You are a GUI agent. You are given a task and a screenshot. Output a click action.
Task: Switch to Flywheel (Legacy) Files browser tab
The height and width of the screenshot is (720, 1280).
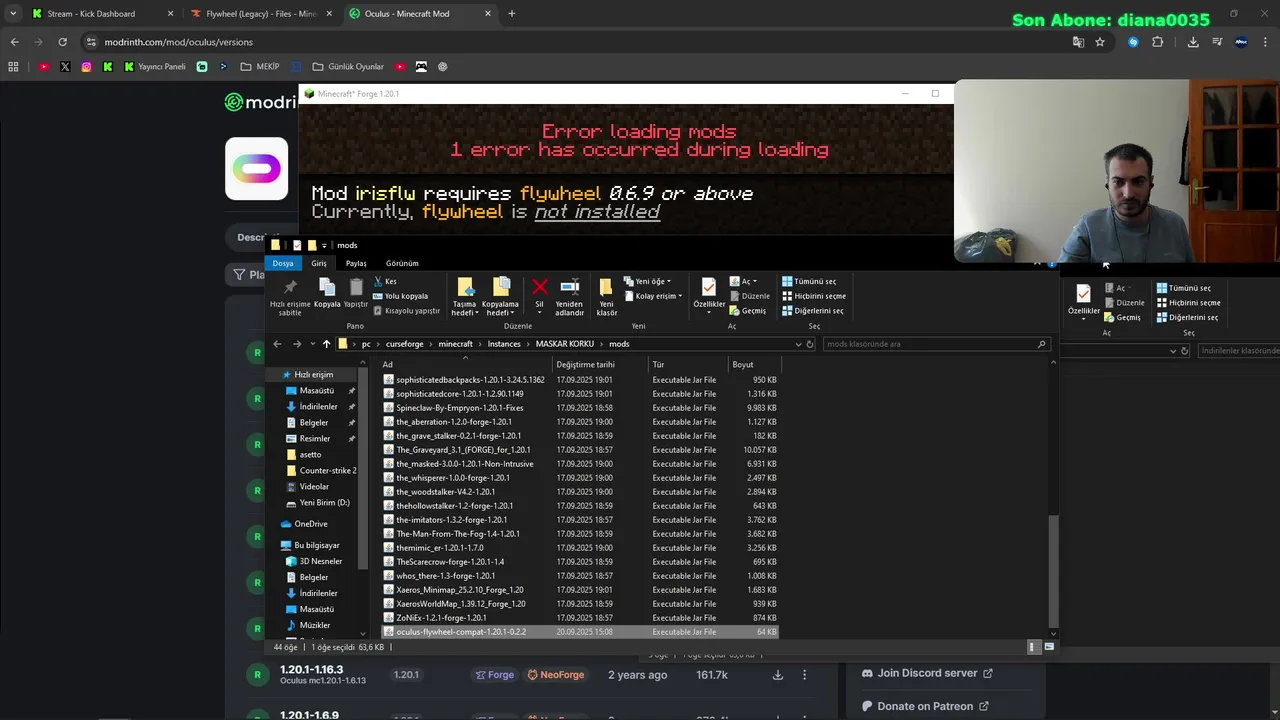[x=260, y=14]
